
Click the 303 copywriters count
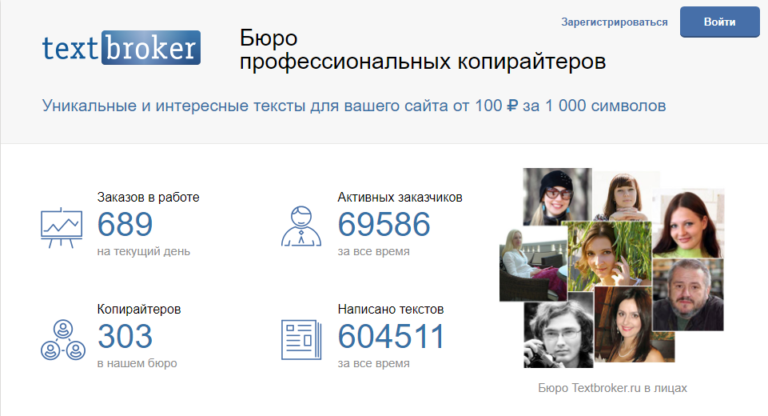tap(126, 336)
